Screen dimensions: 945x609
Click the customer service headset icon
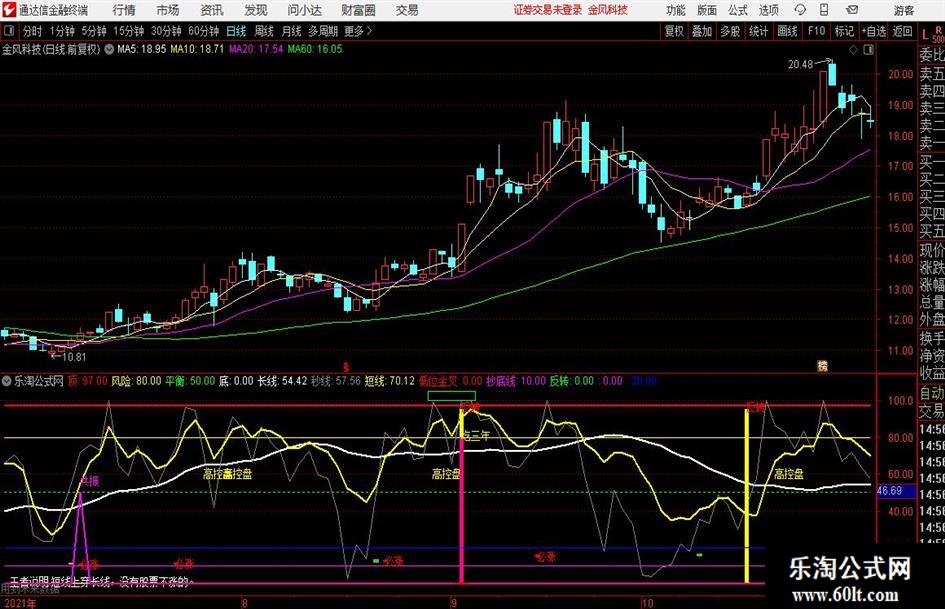click(x=800, y=10)
